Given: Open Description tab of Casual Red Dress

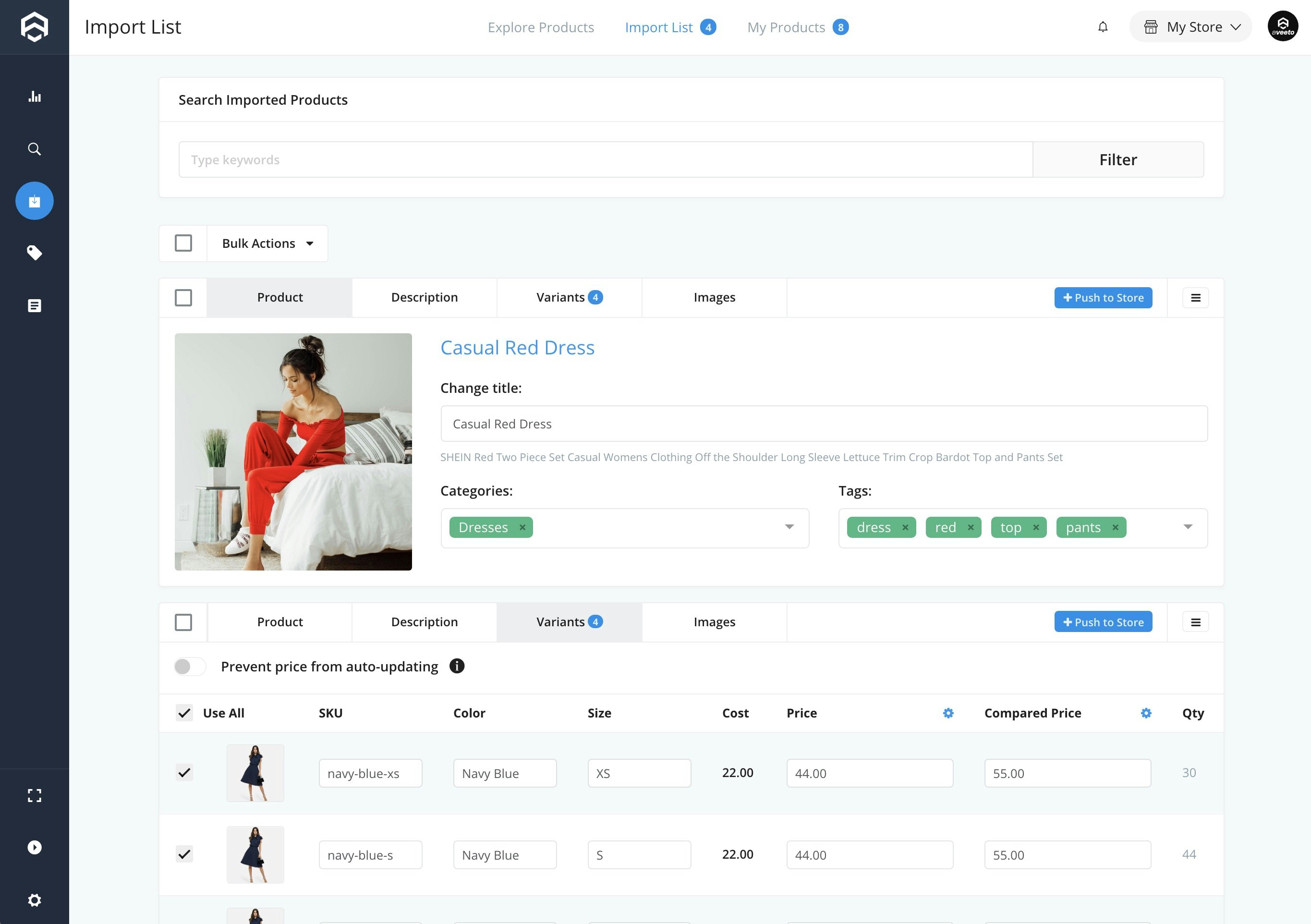Looking at the screenshot, I should click(x=424, y=298).
